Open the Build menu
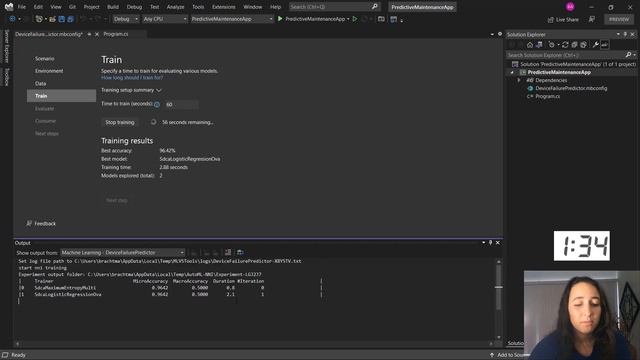The image size is (640, 360). click(x=113, y=7)
